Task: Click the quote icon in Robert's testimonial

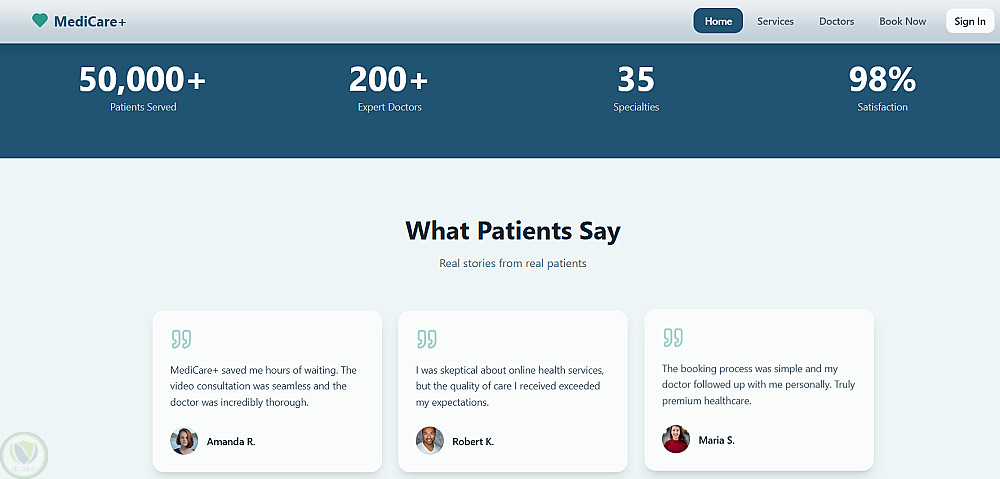Action: (427, 339)
